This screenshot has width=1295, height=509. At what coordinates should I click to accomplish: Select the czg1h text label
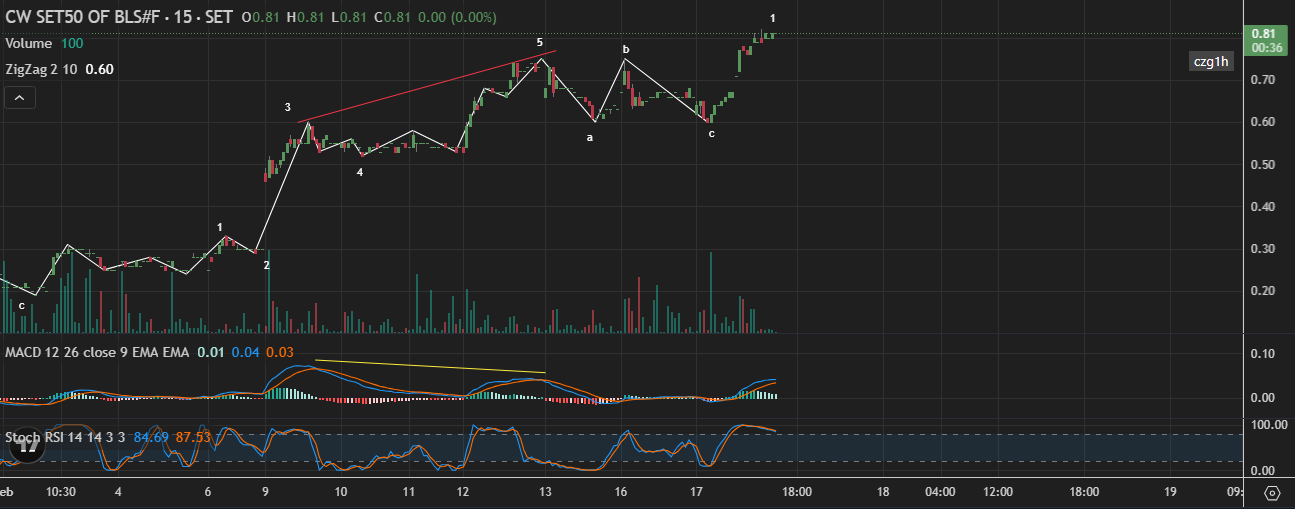[x=1210, y=62]
